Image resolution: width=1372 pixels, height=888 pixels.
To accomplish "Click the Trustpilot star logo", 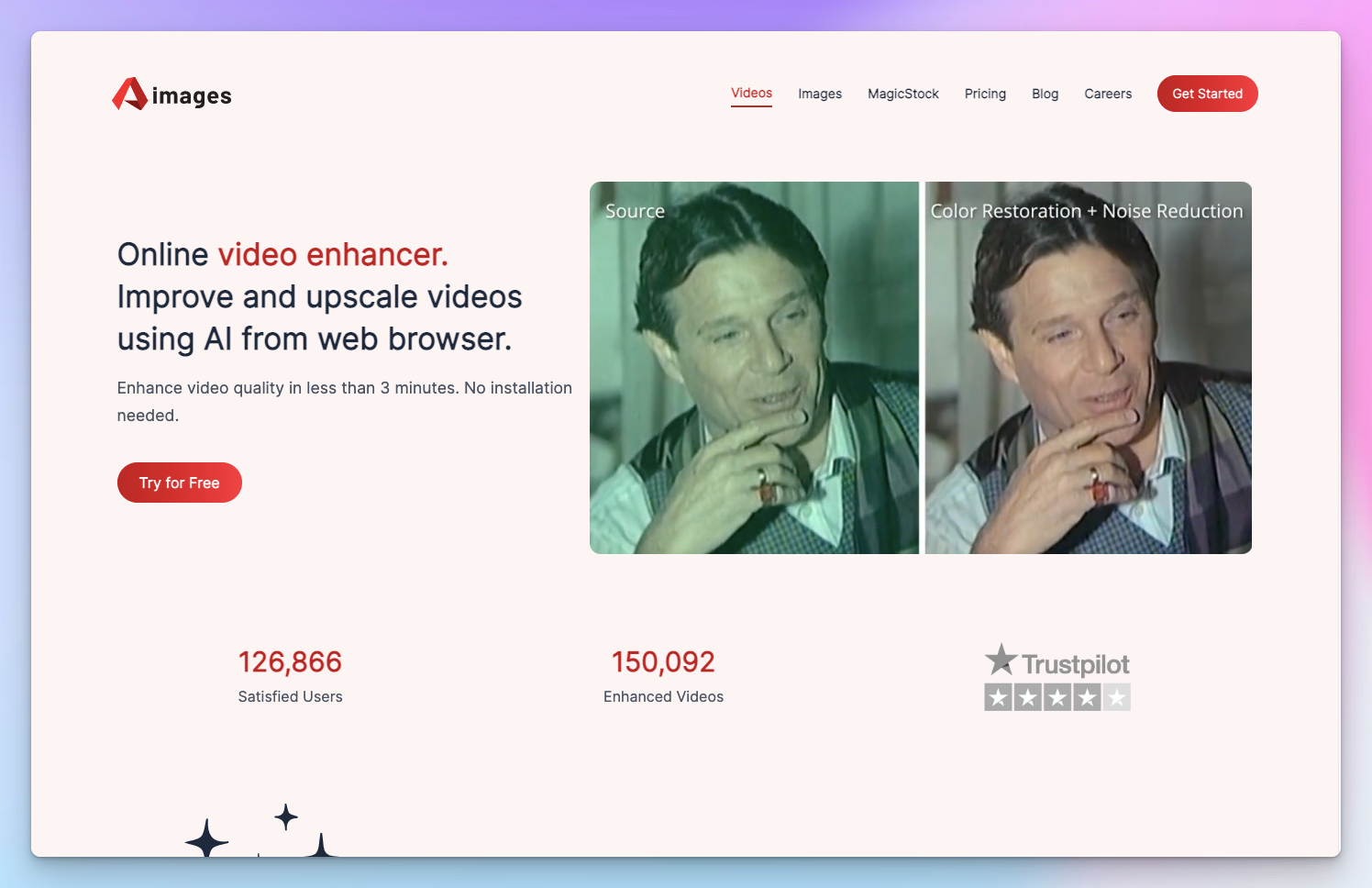I will [x=1001, y=659].
